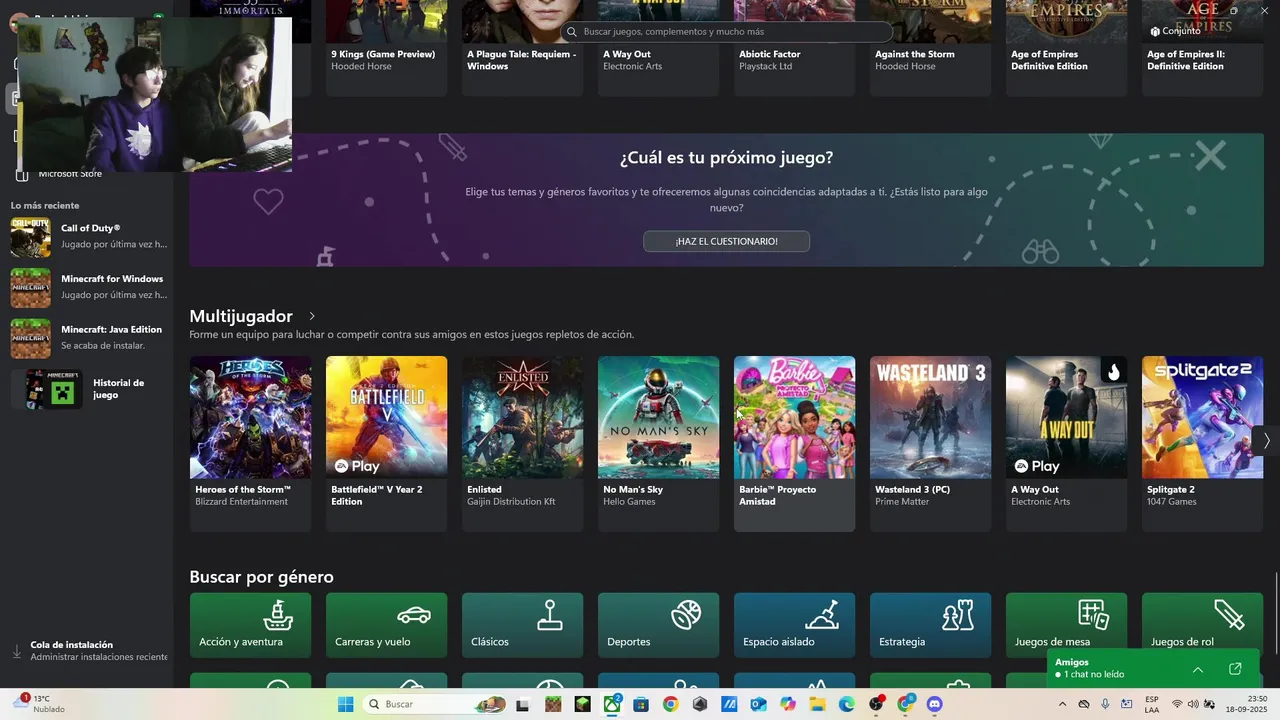Open the Against the Storm game card
1280x720 pixels.
point(930,48)
